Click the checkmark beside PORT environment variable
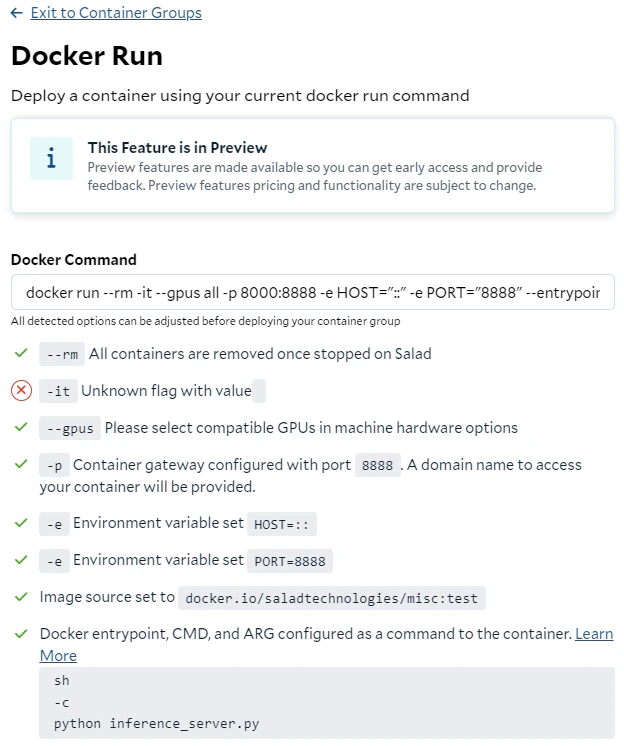 coord(21,560)
